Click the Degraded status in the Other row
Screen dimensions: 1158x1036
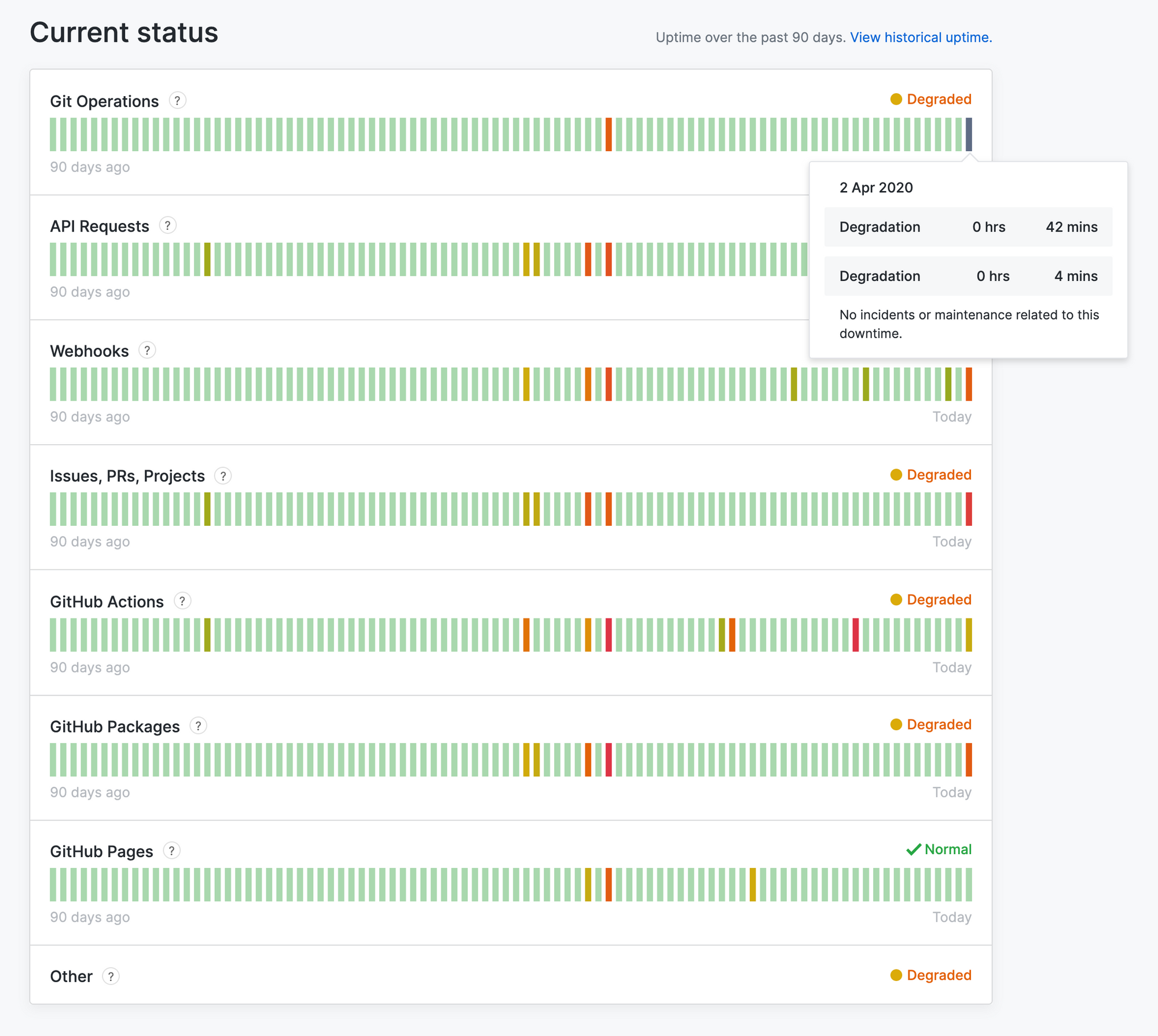click(x=931, y=975)
